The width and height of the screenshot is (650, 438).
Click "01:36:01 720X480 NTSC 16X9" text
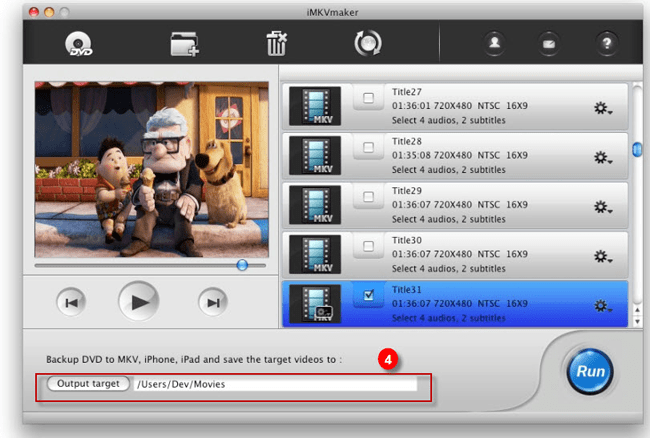click(x=460, y=106)
